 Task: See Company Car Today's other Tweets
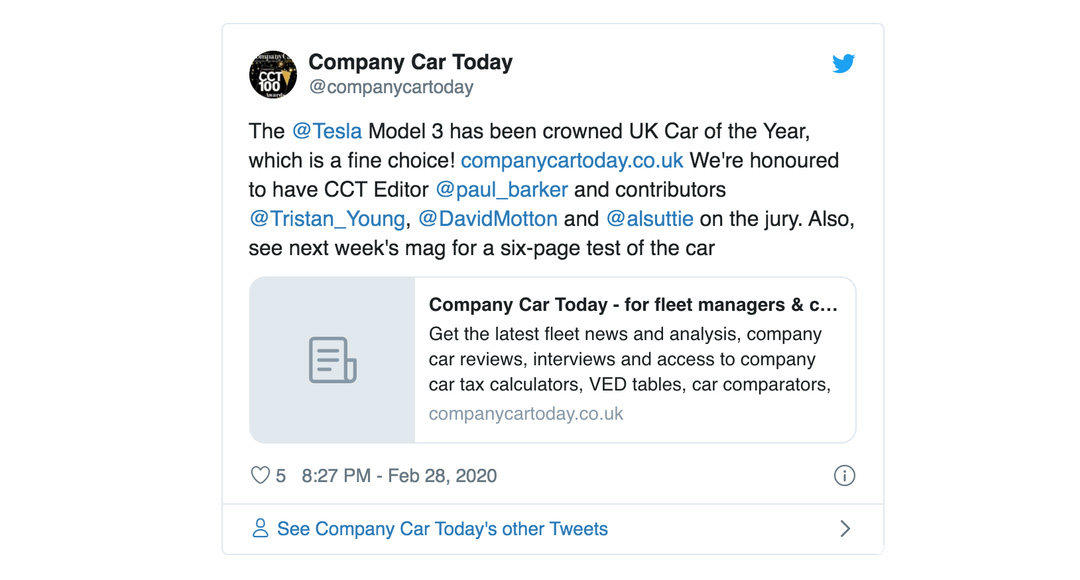coord(442,529)
